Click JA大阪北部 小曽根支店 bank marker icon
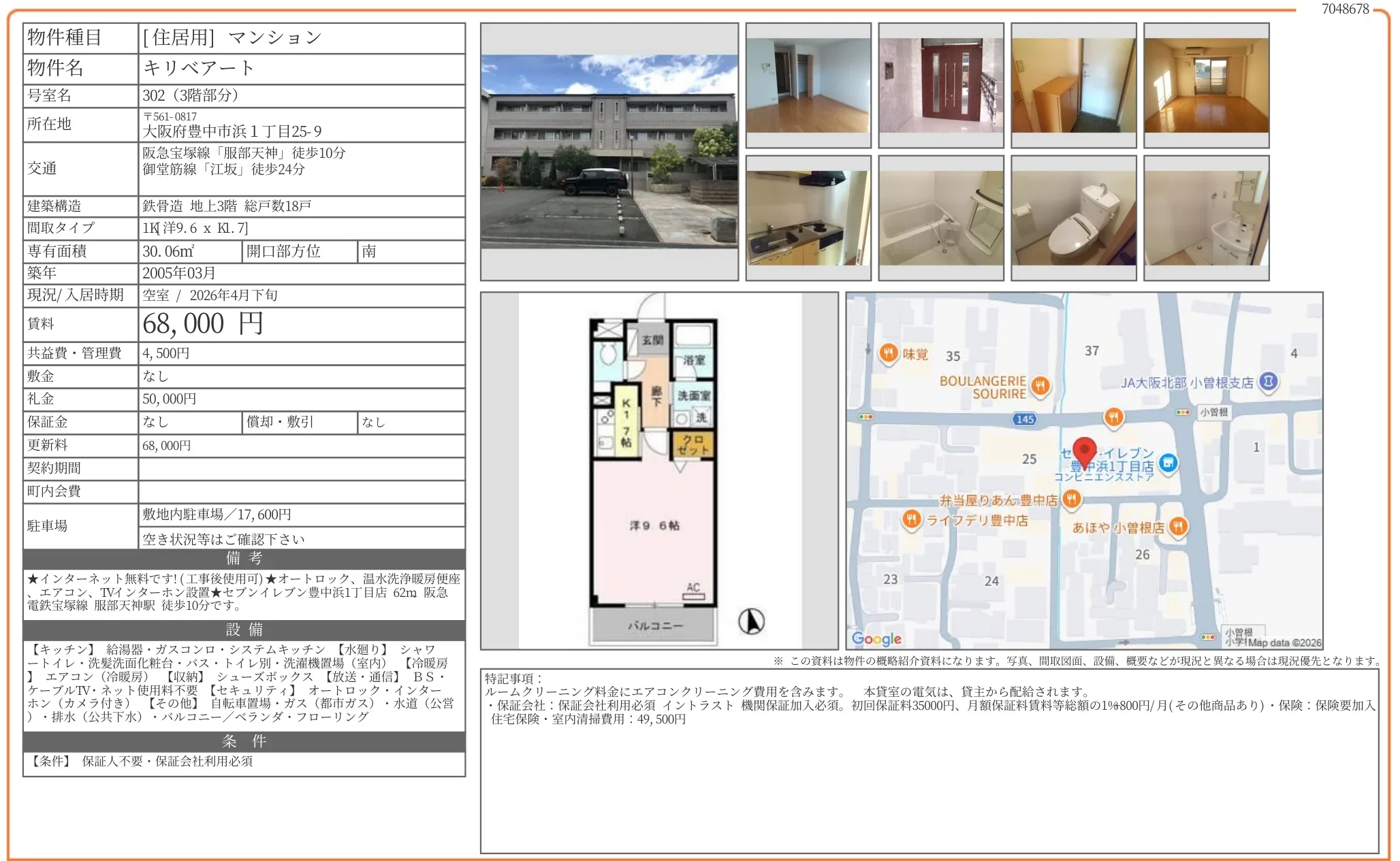 (1268, 382)
